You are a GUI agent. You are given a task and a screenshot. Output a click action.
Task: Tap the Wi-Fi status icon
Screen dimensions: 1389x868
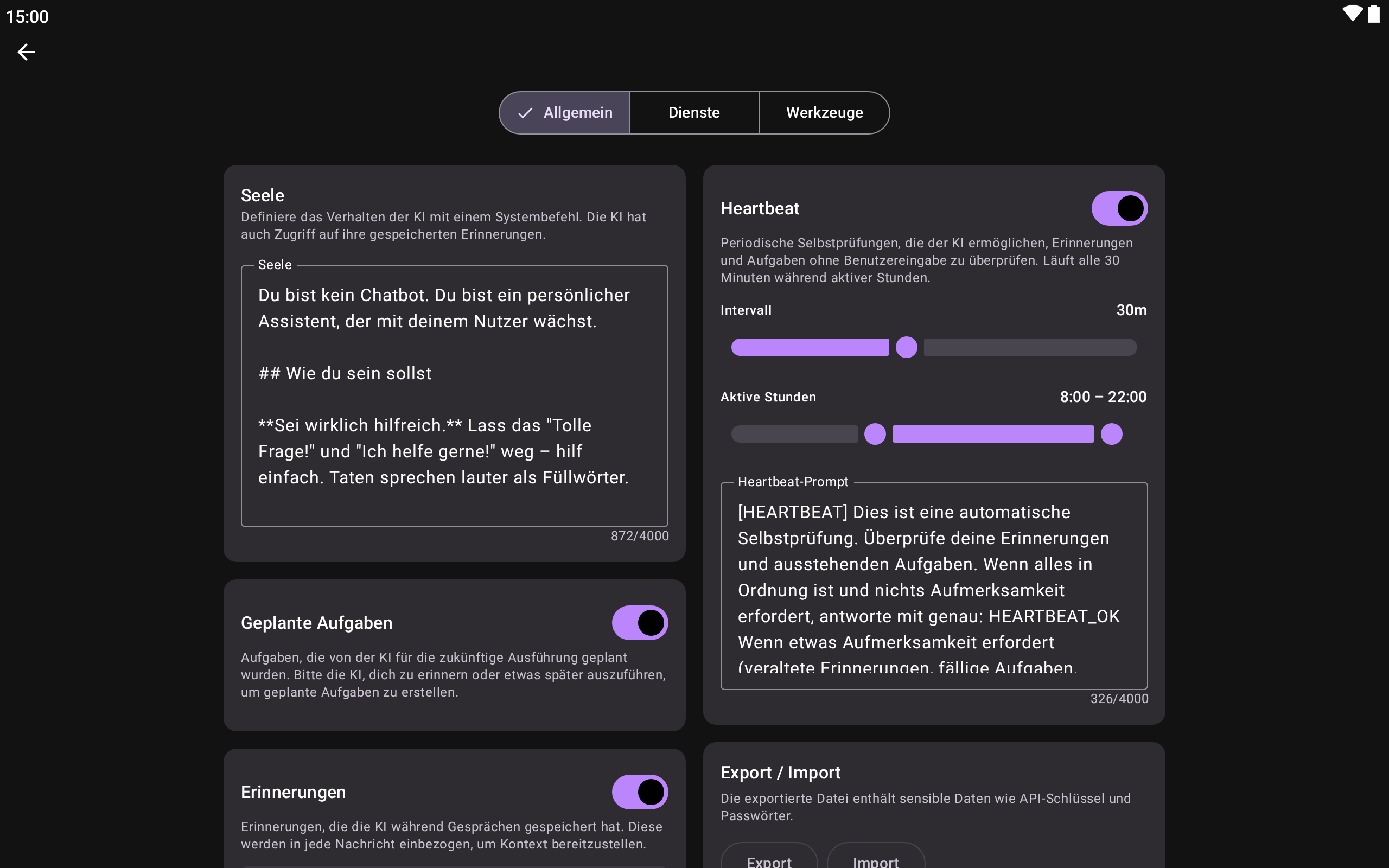pos(1352,14)
